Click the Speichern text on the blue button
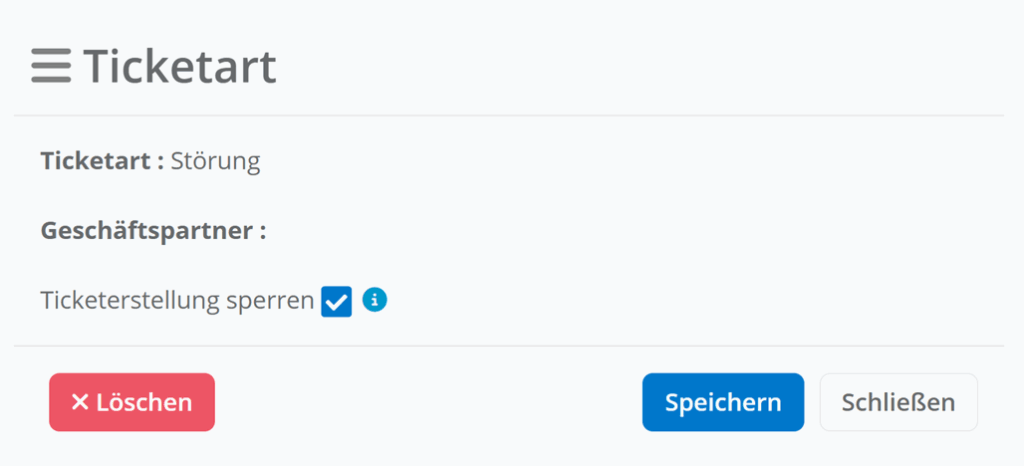Viewport: 1024px width, 466px height. coord(722,402)
